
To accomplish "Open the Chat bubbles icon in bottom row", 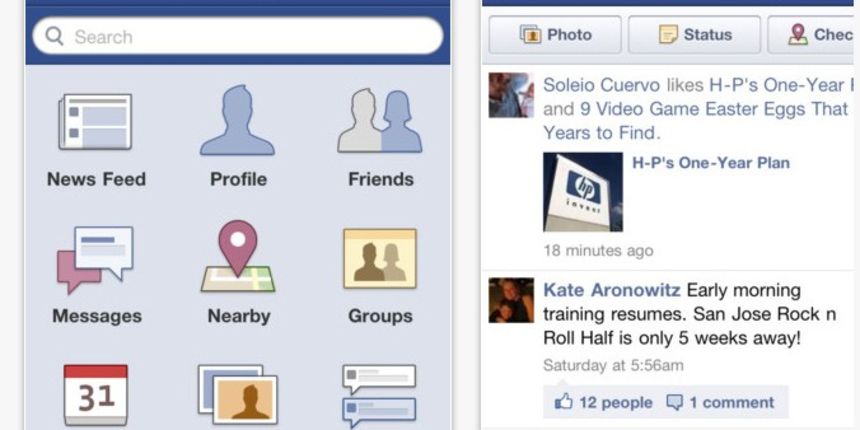I will point(379,396).
